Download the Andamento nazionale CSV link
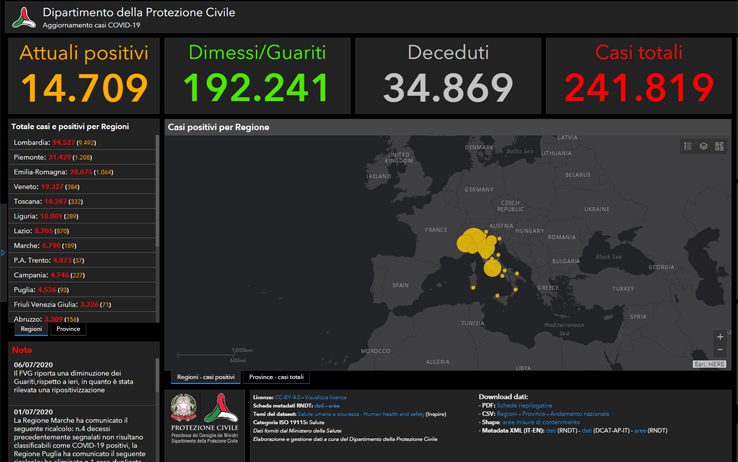 pos(580,413)
